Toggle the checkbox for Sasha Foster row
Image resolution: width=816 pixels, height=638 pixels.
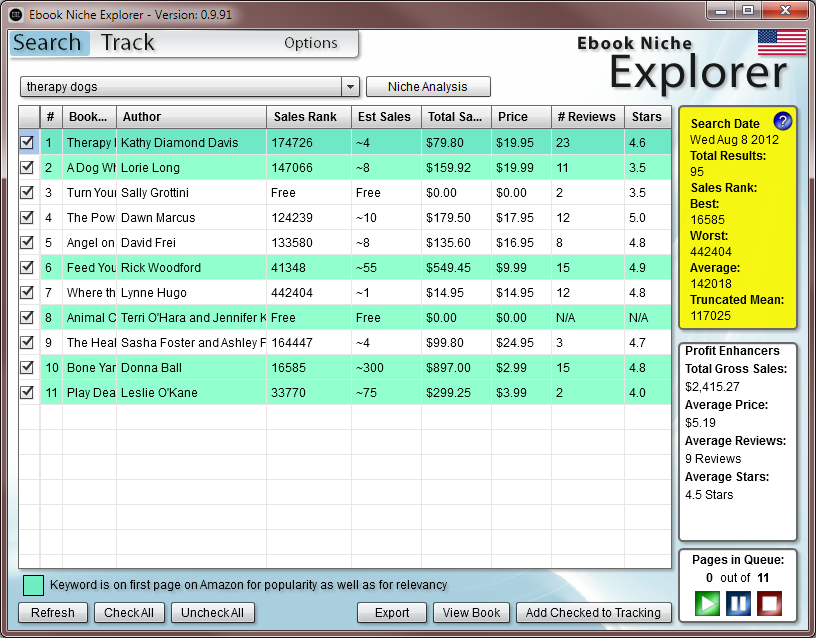point(27,342)
